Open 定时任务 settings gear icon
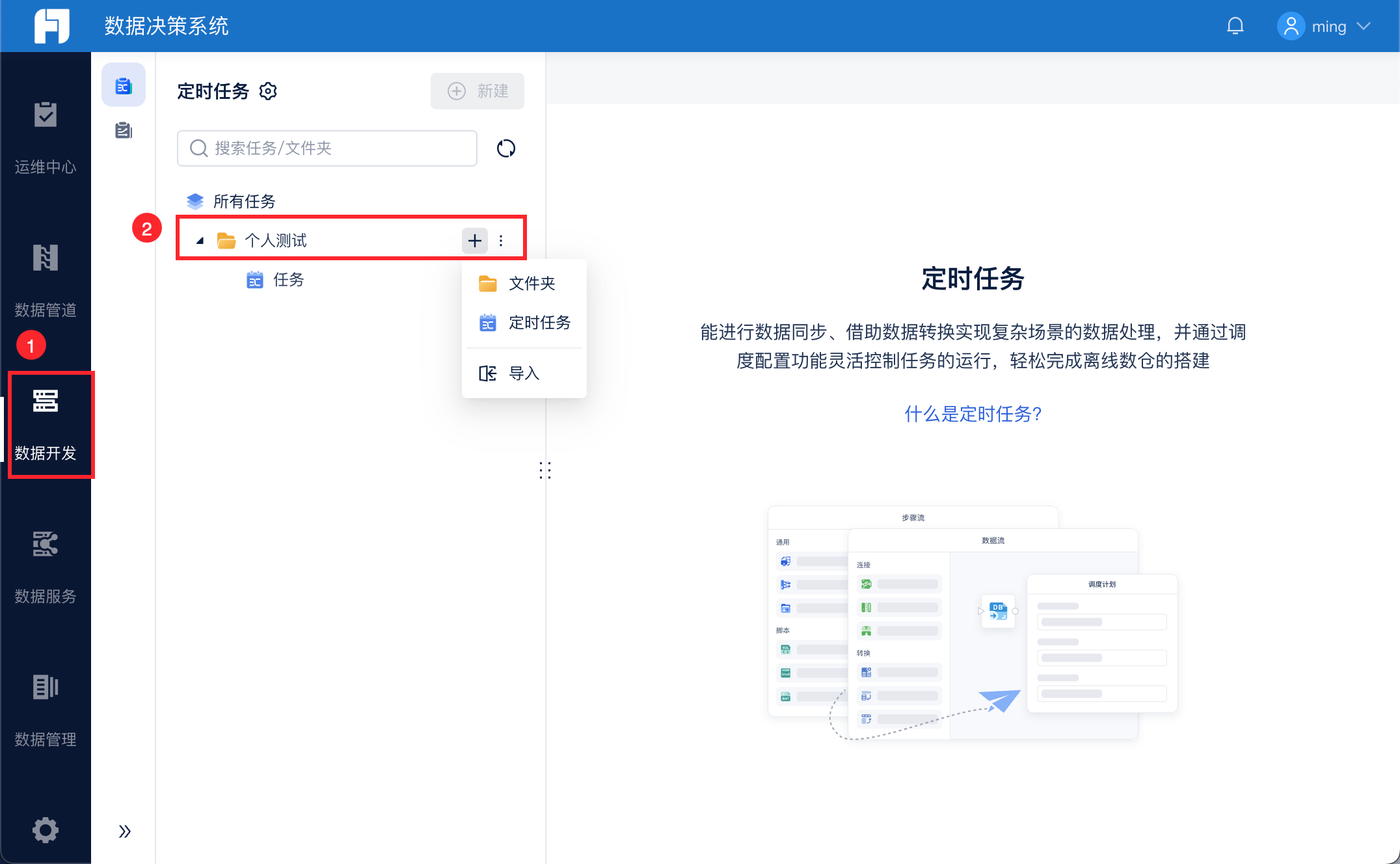The height and width of the screenshot is (864, 1400). (268, 91)
